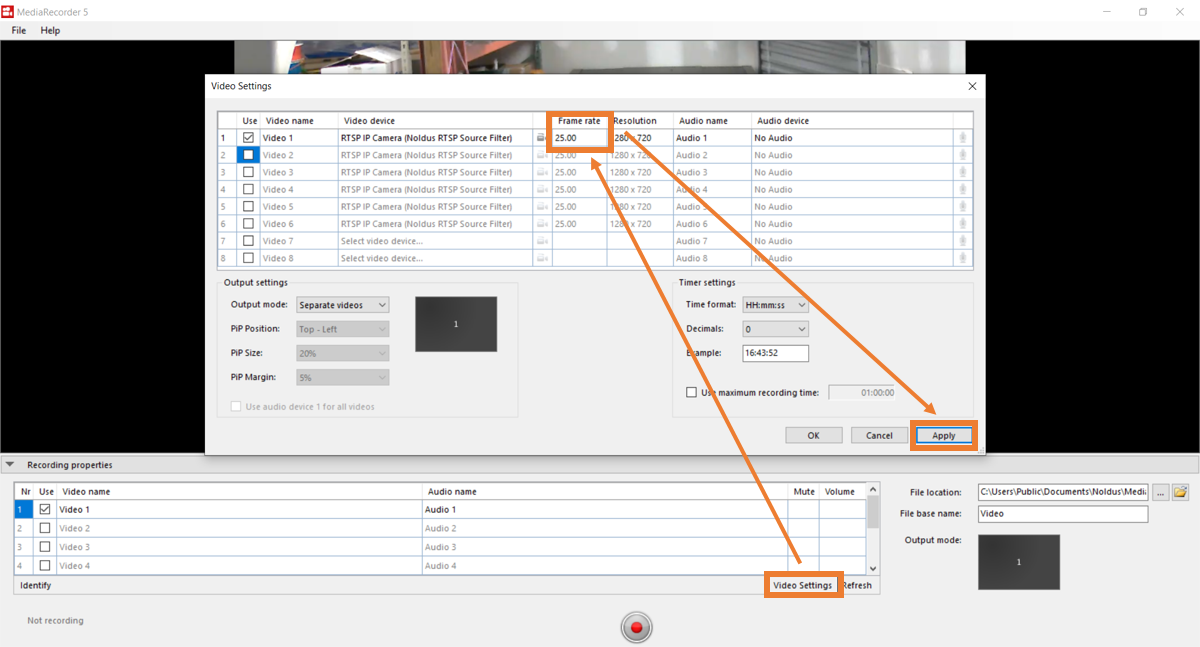The width and height of the screenshot is (1200, 647).
Task: Open the Output mode dropdown
Action: (342, 305)
